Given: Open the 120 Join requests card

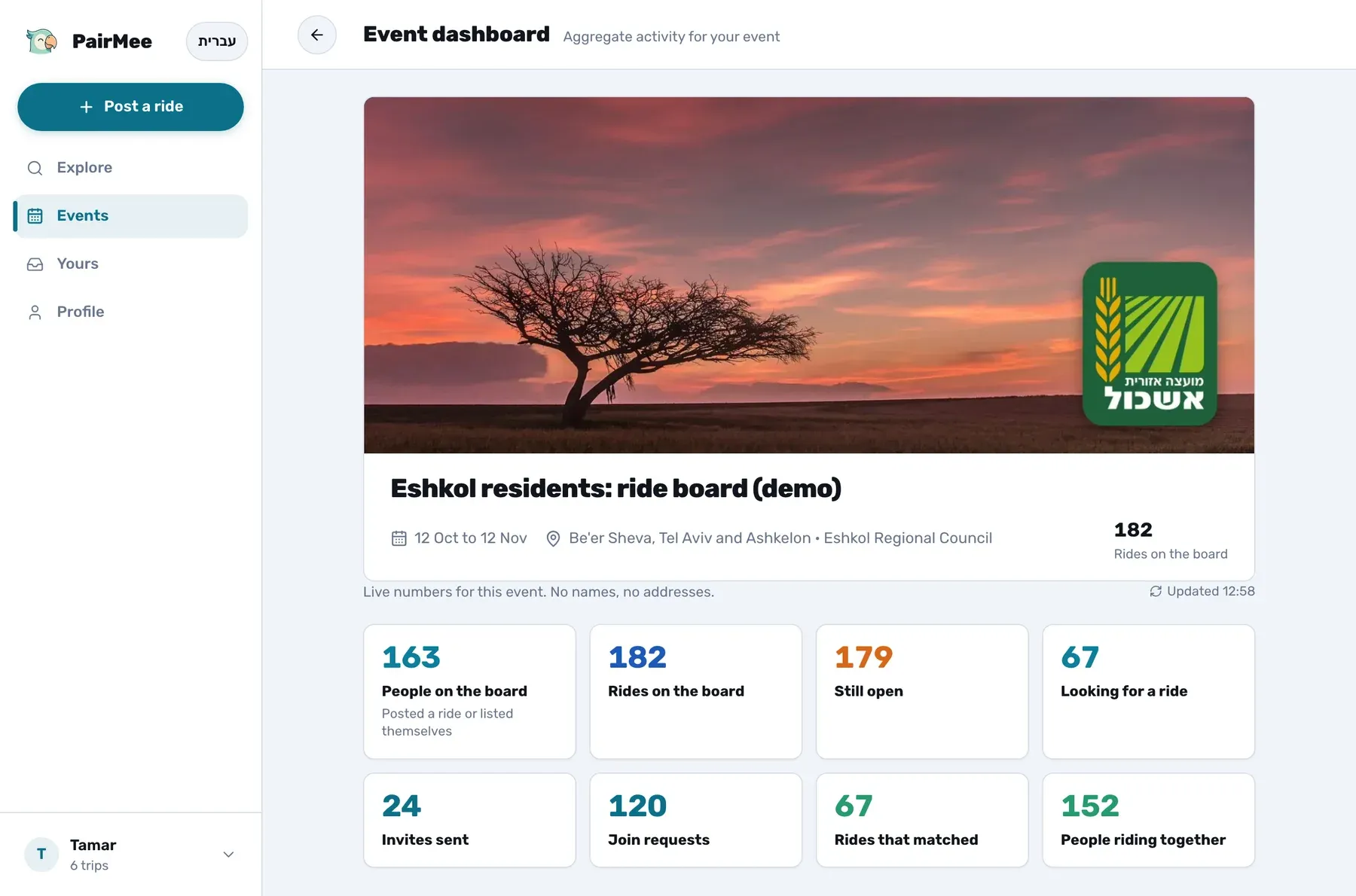Looking at the screenshot, I should 696,820.
